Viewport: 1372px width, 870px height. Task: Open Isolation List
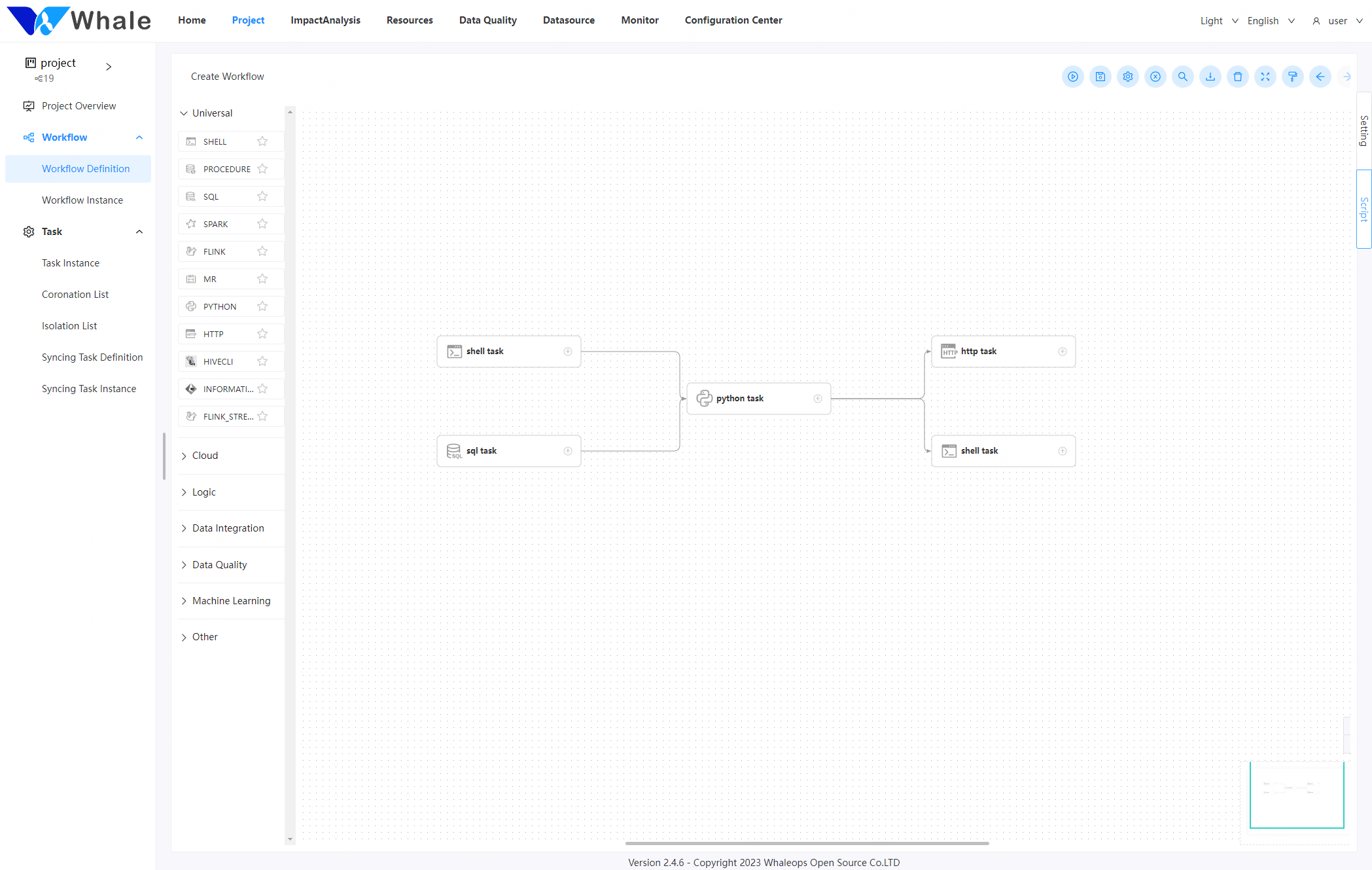coord(69,326)
